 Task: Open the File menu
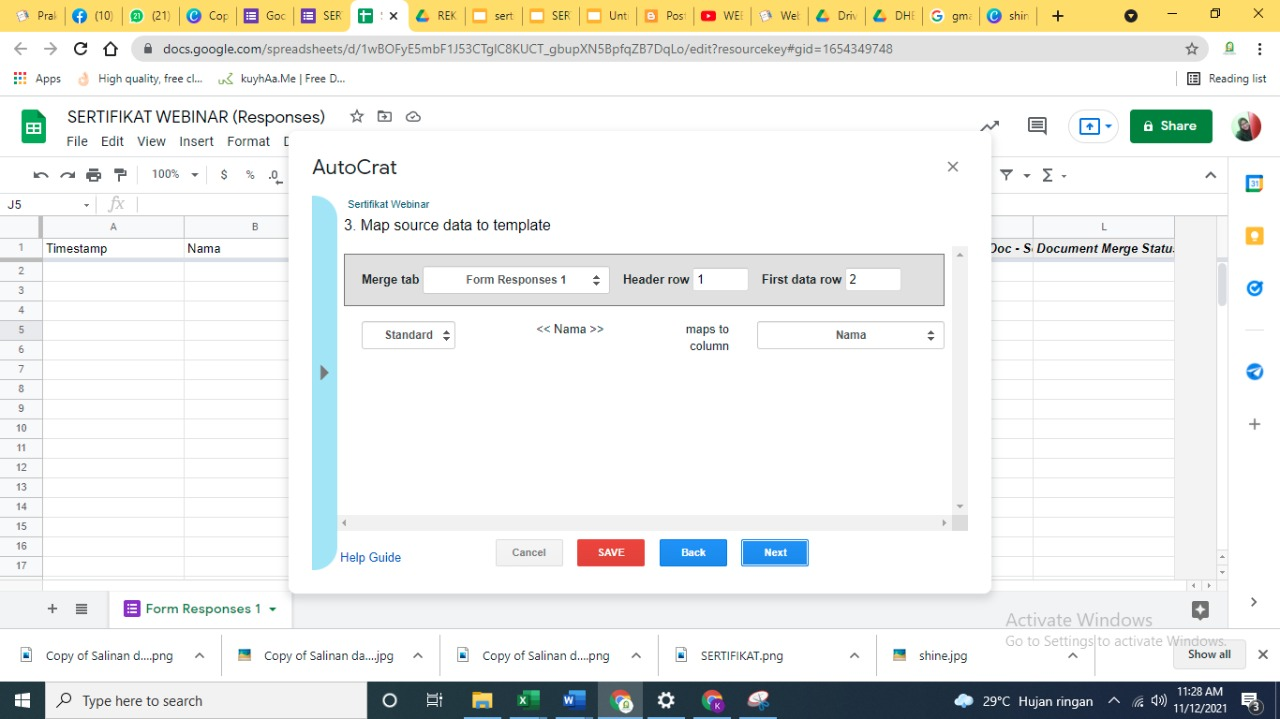pos(77,141)
